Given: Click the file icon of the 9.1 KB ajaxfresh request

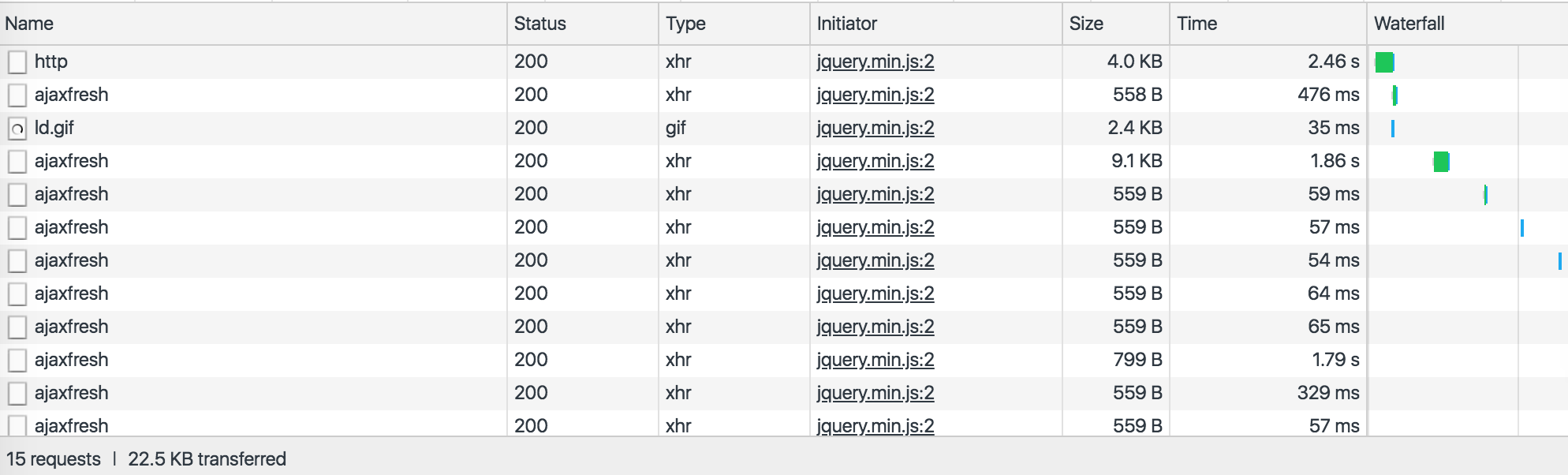Looking at the screenshot, I should pyautogui.click(x=17, y=162).
